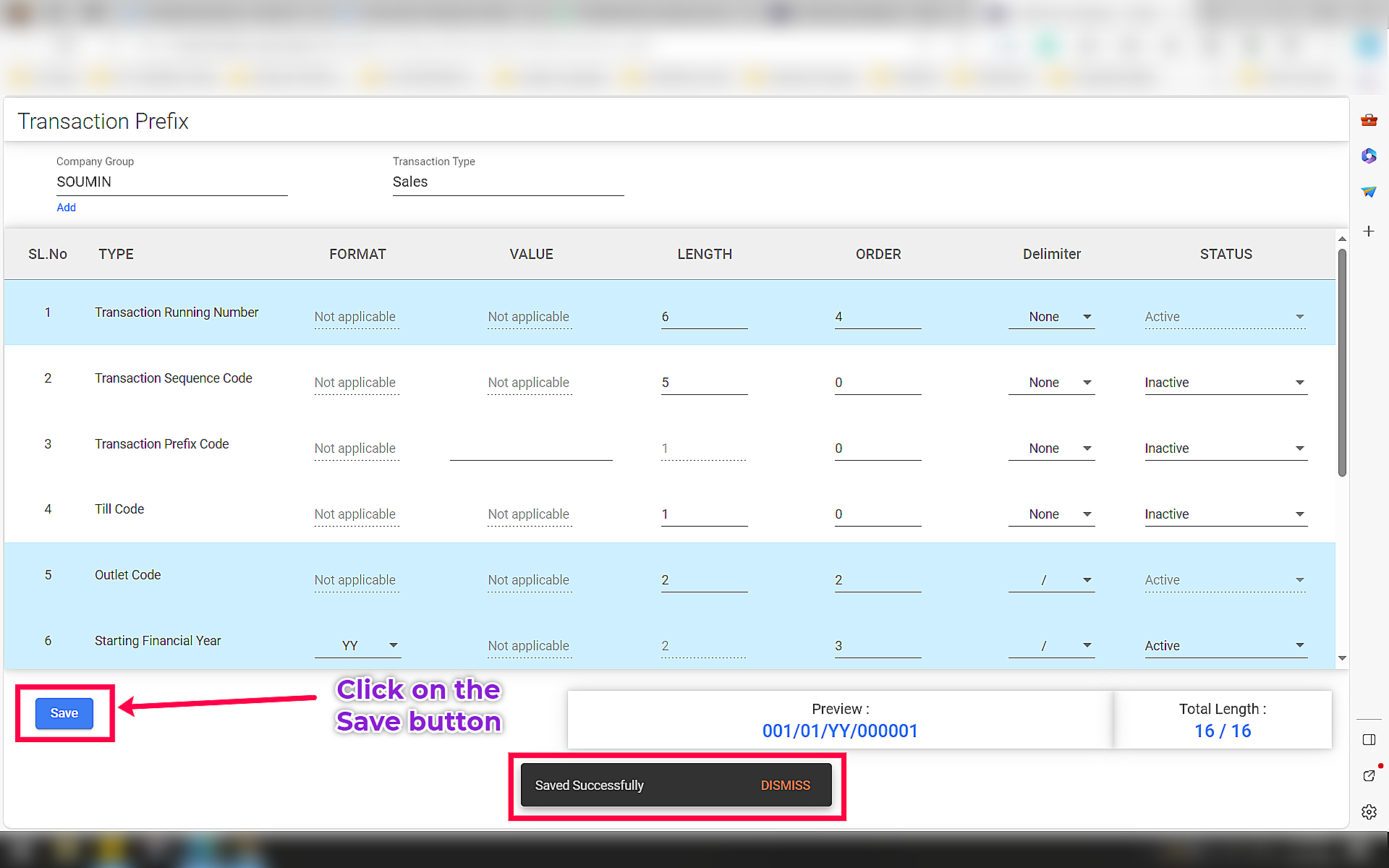
Task: Open sidebar settings gear icon
Action: pyautogui.click(x=1369, y=812)
